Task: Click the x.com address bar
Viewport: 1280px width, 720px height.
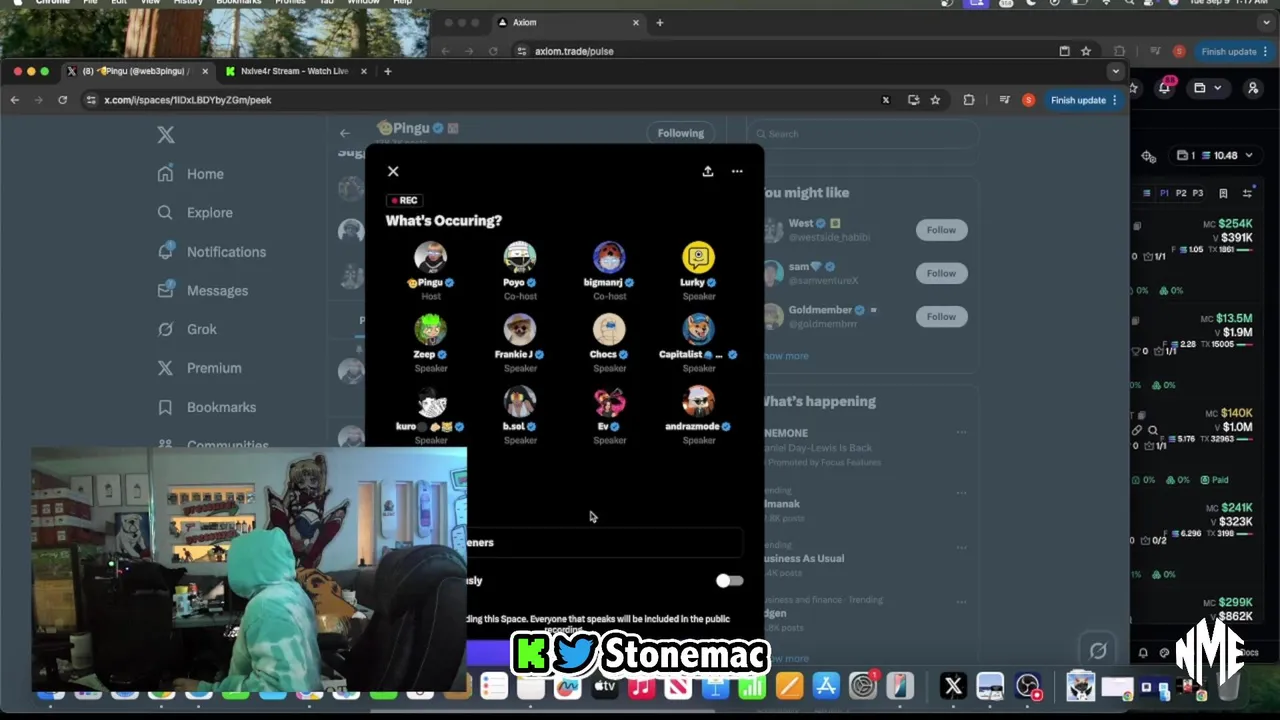Action: click(480, 100)
